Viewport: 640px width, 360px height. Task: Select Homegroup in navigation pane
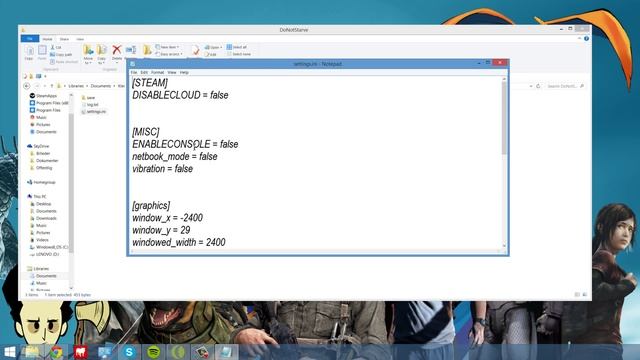[41, 182]
